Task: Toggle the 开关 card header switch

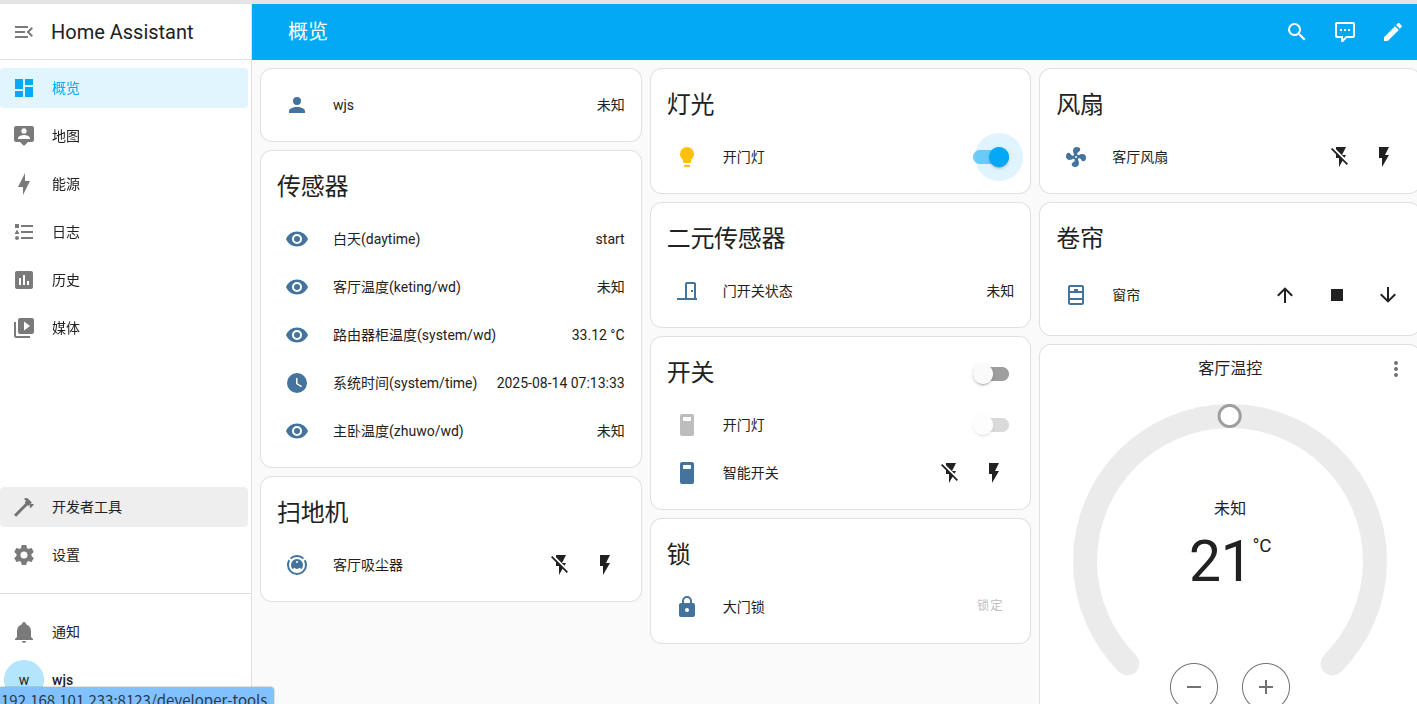Action: (x=991, y=374)
